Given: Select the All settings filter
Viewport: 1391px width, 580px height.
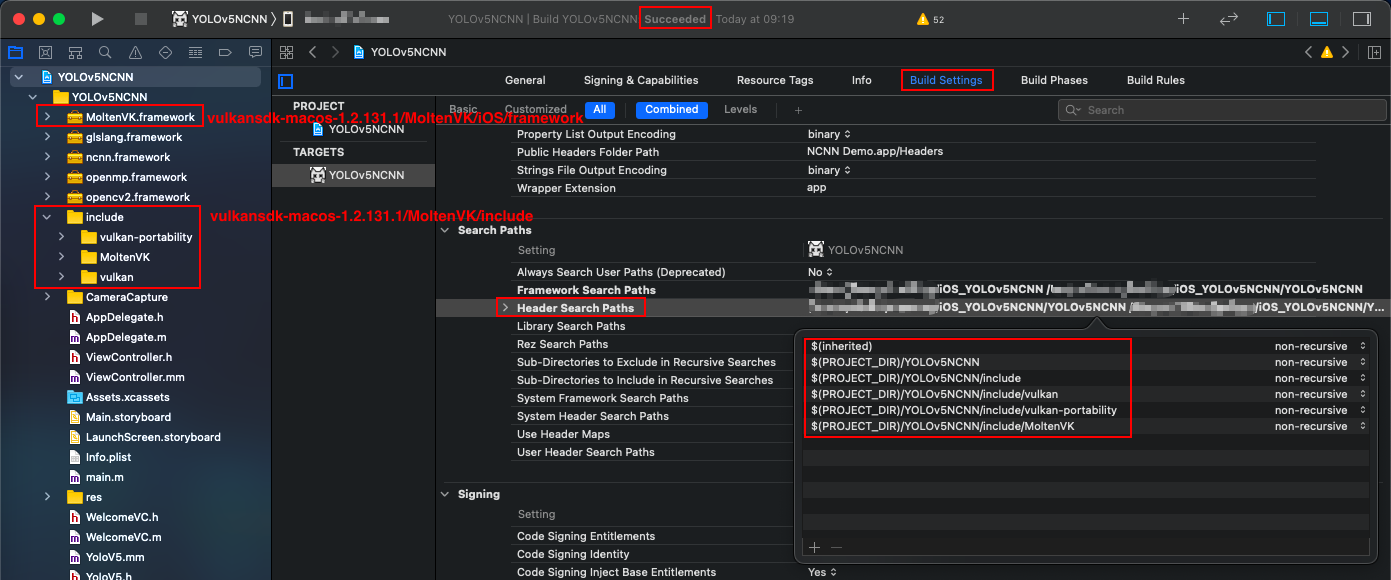Looking at the screenshot, I should coord(600,110).
